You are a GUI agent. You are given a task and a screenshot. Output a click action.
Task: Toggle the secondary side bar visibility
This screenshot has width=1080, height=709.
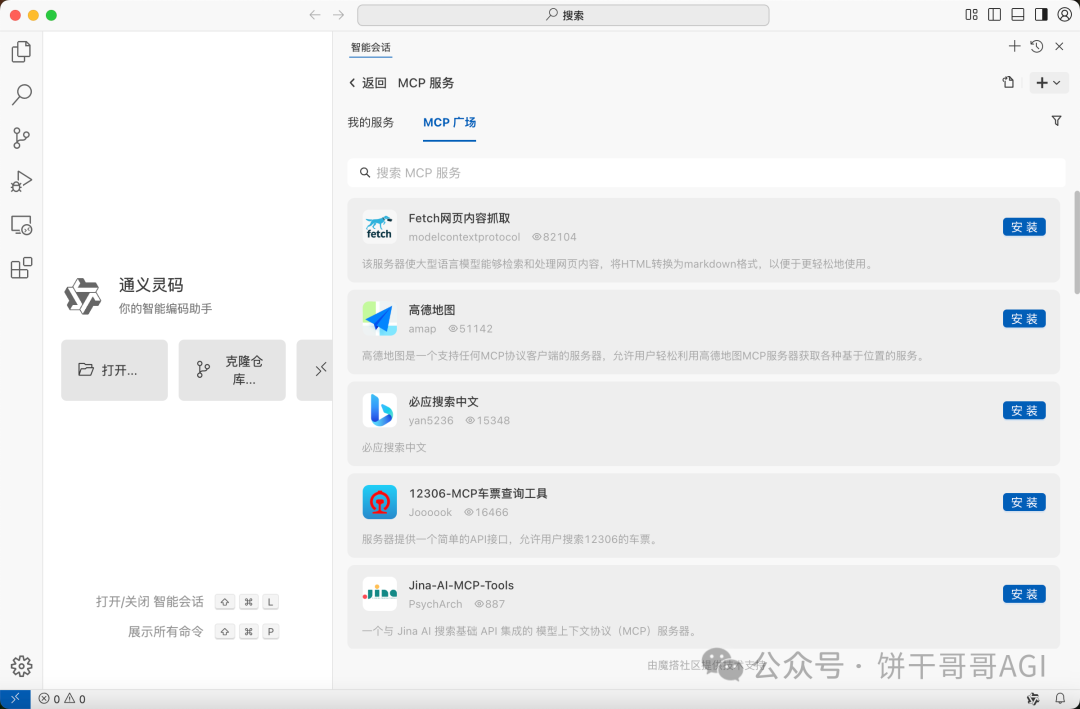click(x=1041, y=14)
